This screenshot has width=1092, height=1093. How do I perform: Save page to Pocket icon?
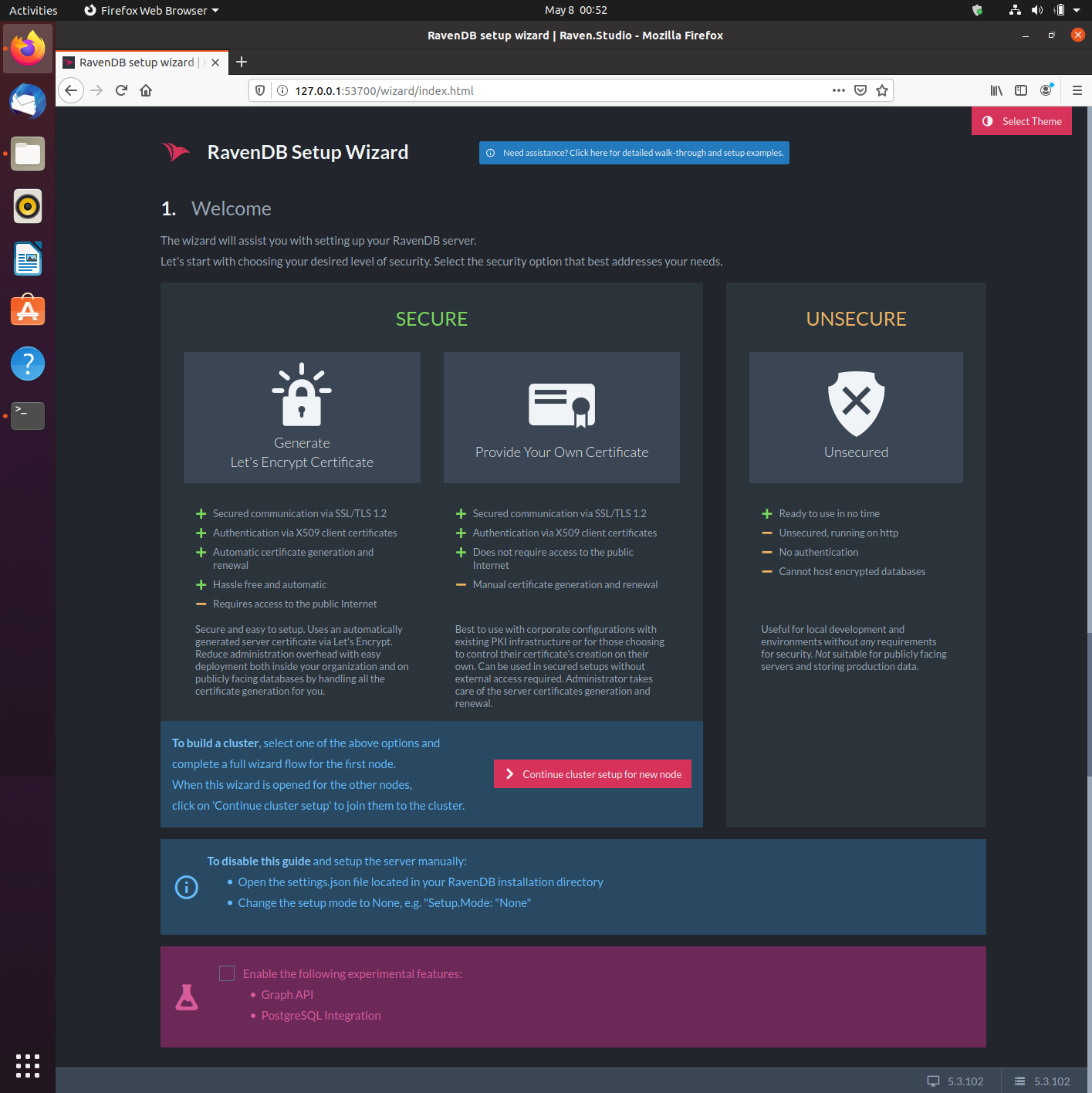[860, 90]
